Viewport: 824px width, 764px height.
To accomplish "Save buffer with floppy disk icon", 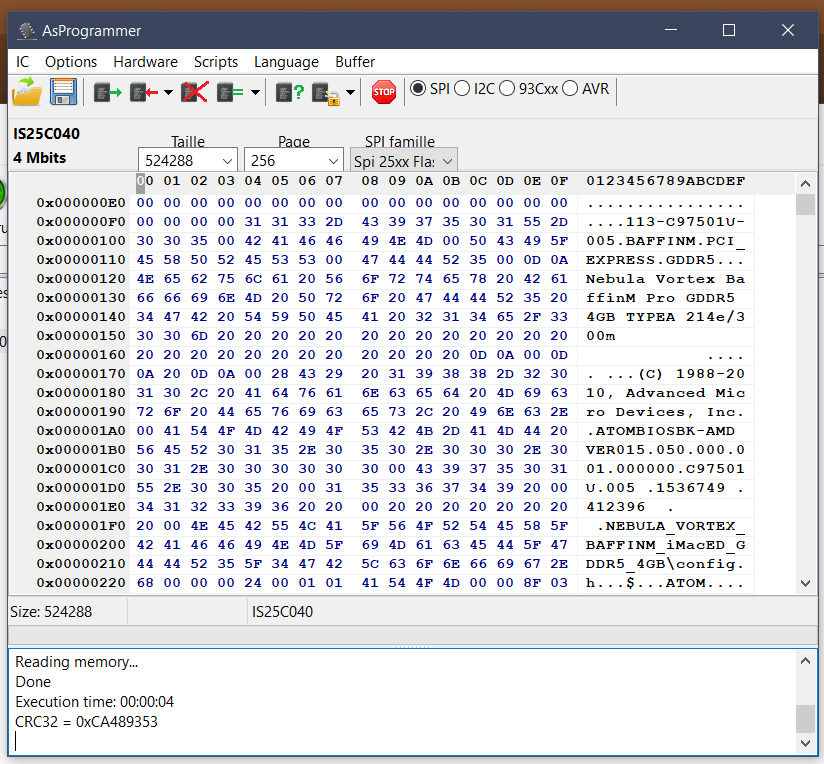I will click(64, 92).
